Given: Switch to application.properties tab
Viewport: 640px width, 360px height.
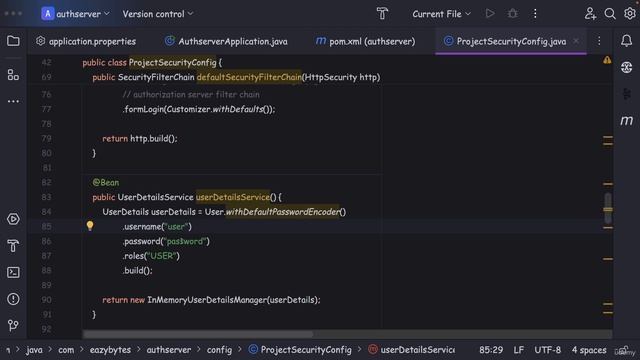Looking at the screenshot, I should [86, 41].
